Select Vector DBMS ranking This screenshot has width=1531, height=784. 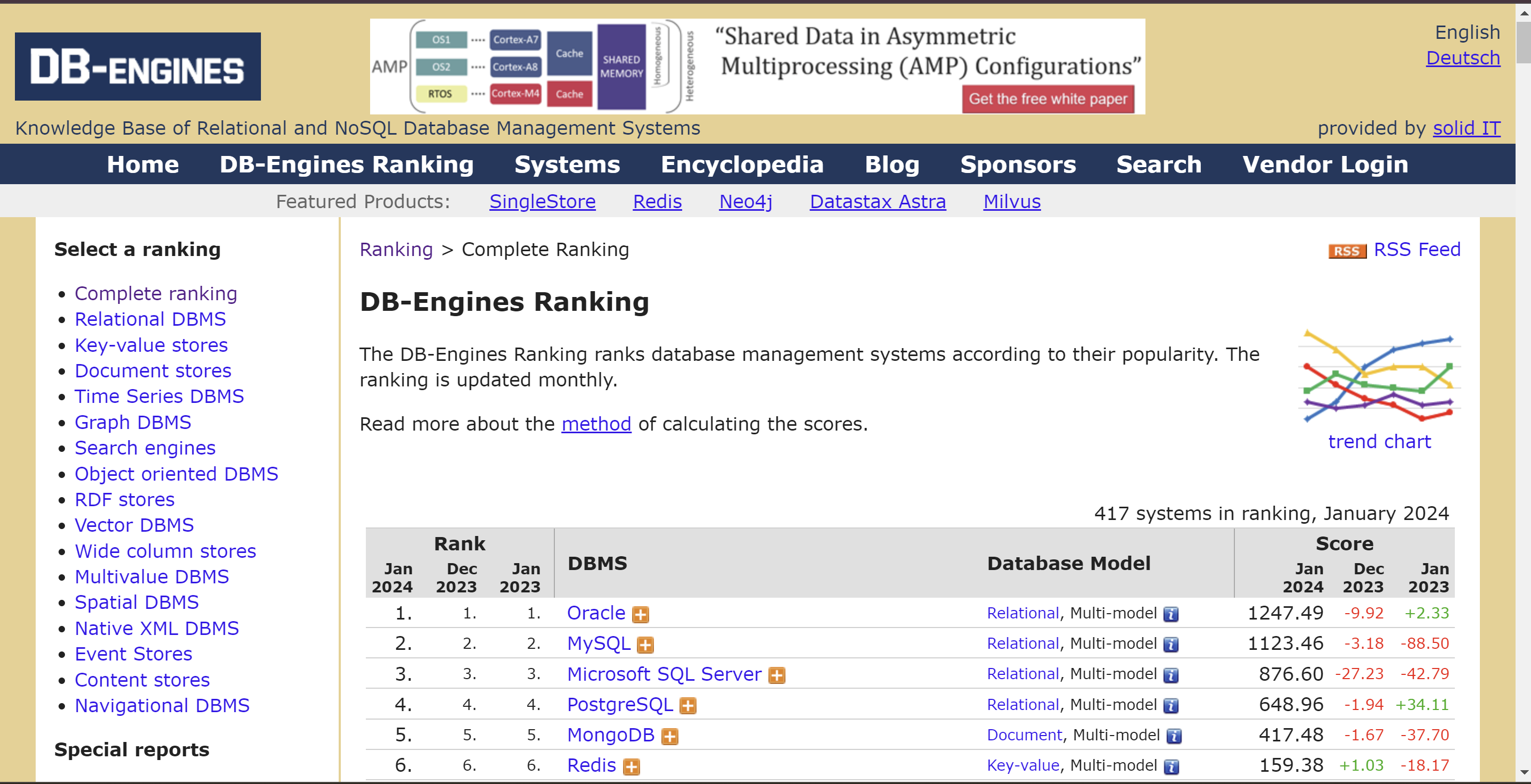point(134,525)
